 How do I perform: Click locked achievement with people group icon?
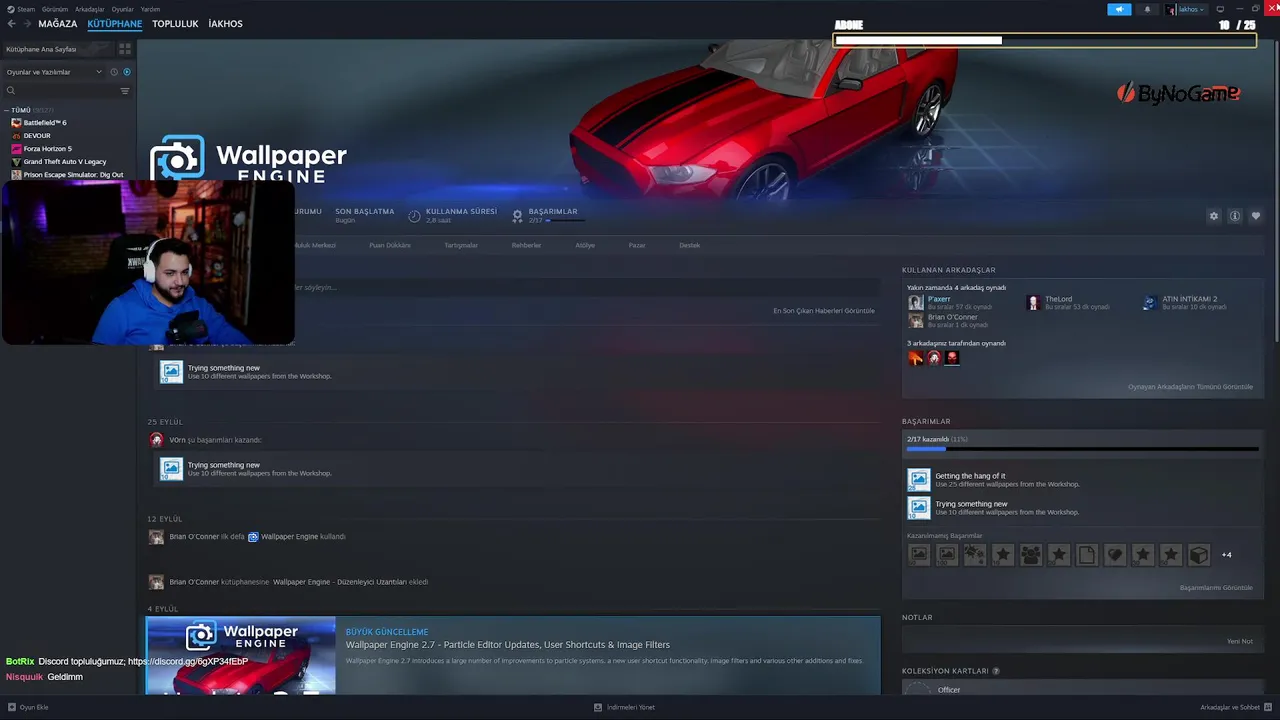coord(1031,555)
